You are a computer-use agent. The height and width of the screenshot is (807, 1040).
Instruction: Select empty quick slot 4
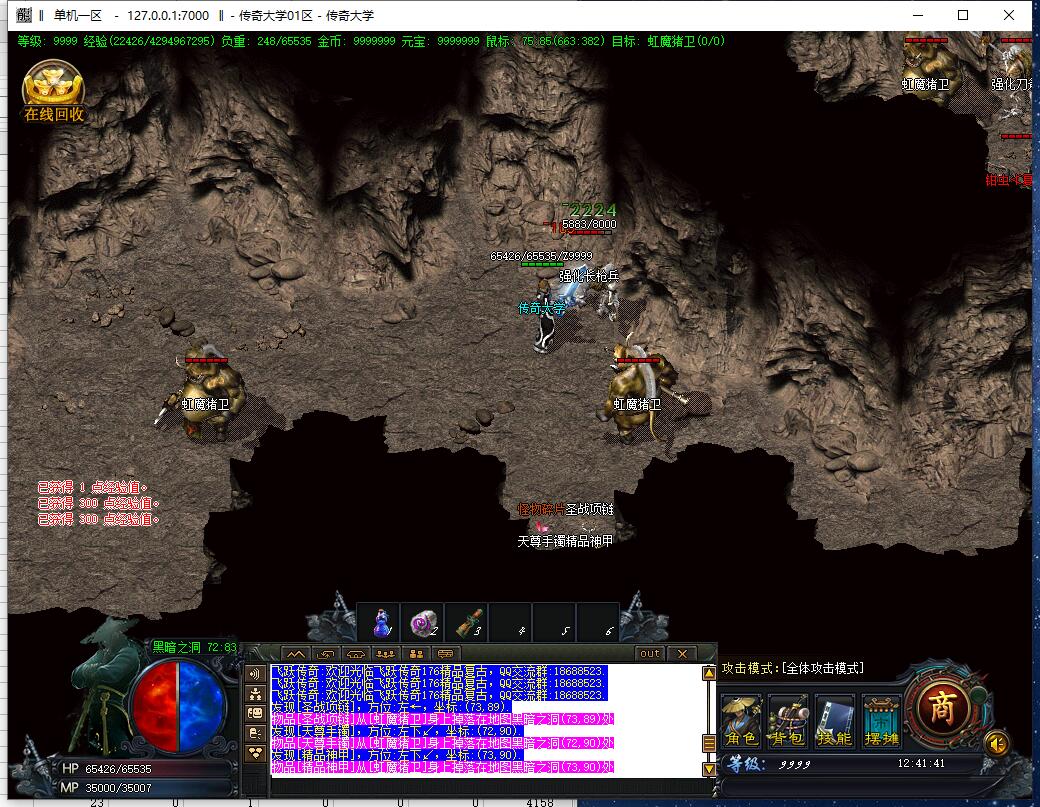(x=511, y=623)
